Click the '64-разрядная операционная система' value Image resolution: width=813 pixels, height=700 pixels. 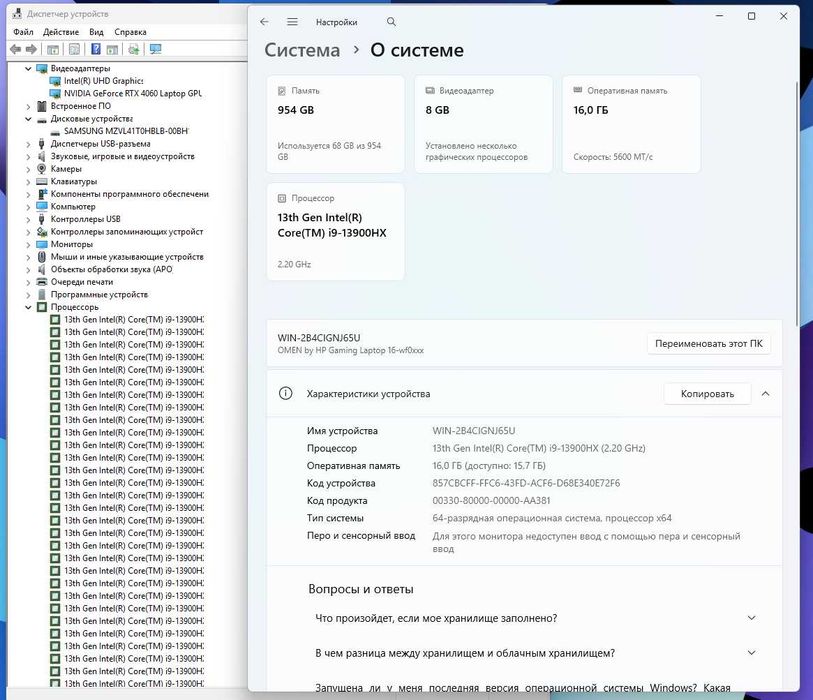pos(552,518)
